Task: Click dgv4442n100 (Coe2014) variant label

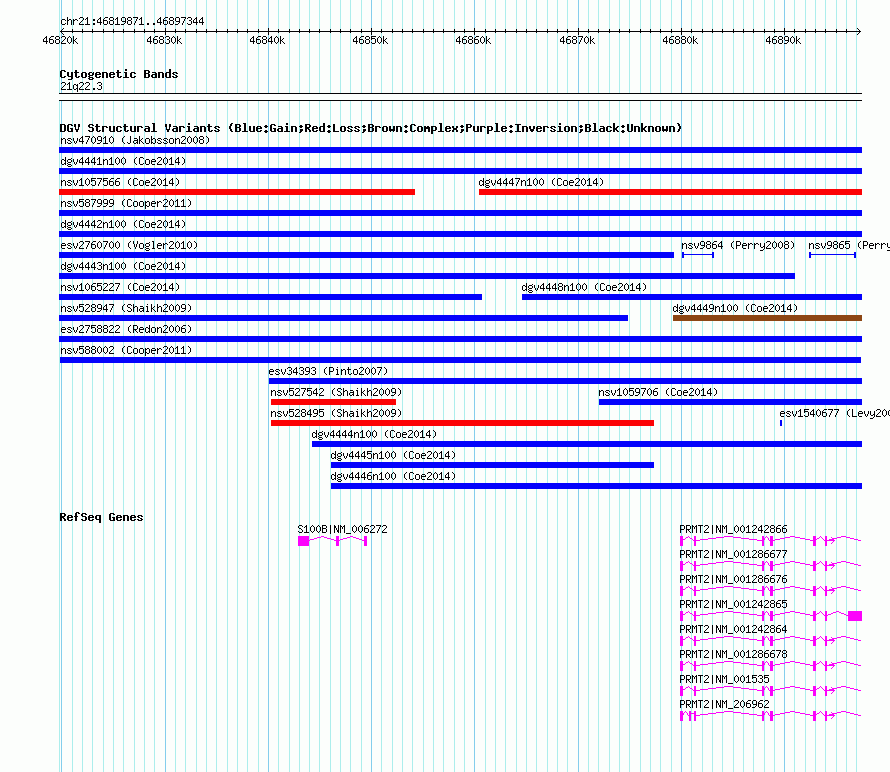Action: coord(123,224)
